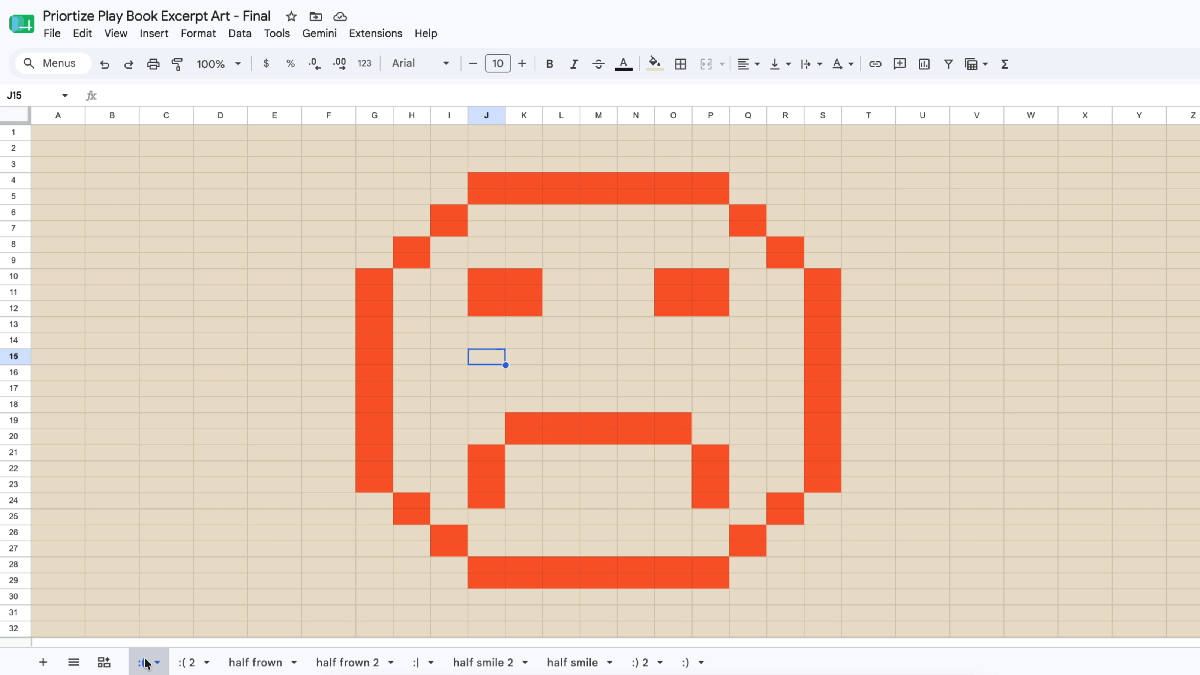Image resolution: width=1200 pixels, height=675 pixels.
Task: Open the Tools menu
Action: (x=277, y=33)
